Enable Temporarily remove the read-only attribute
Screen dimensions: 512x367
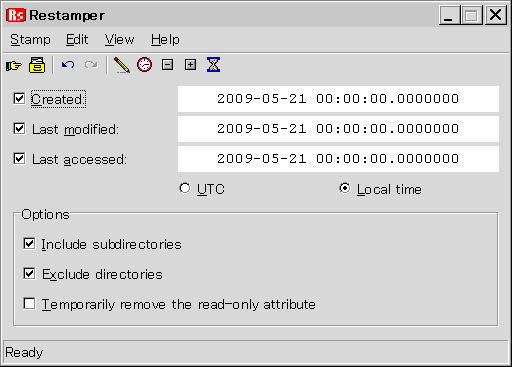pos(29,304)
